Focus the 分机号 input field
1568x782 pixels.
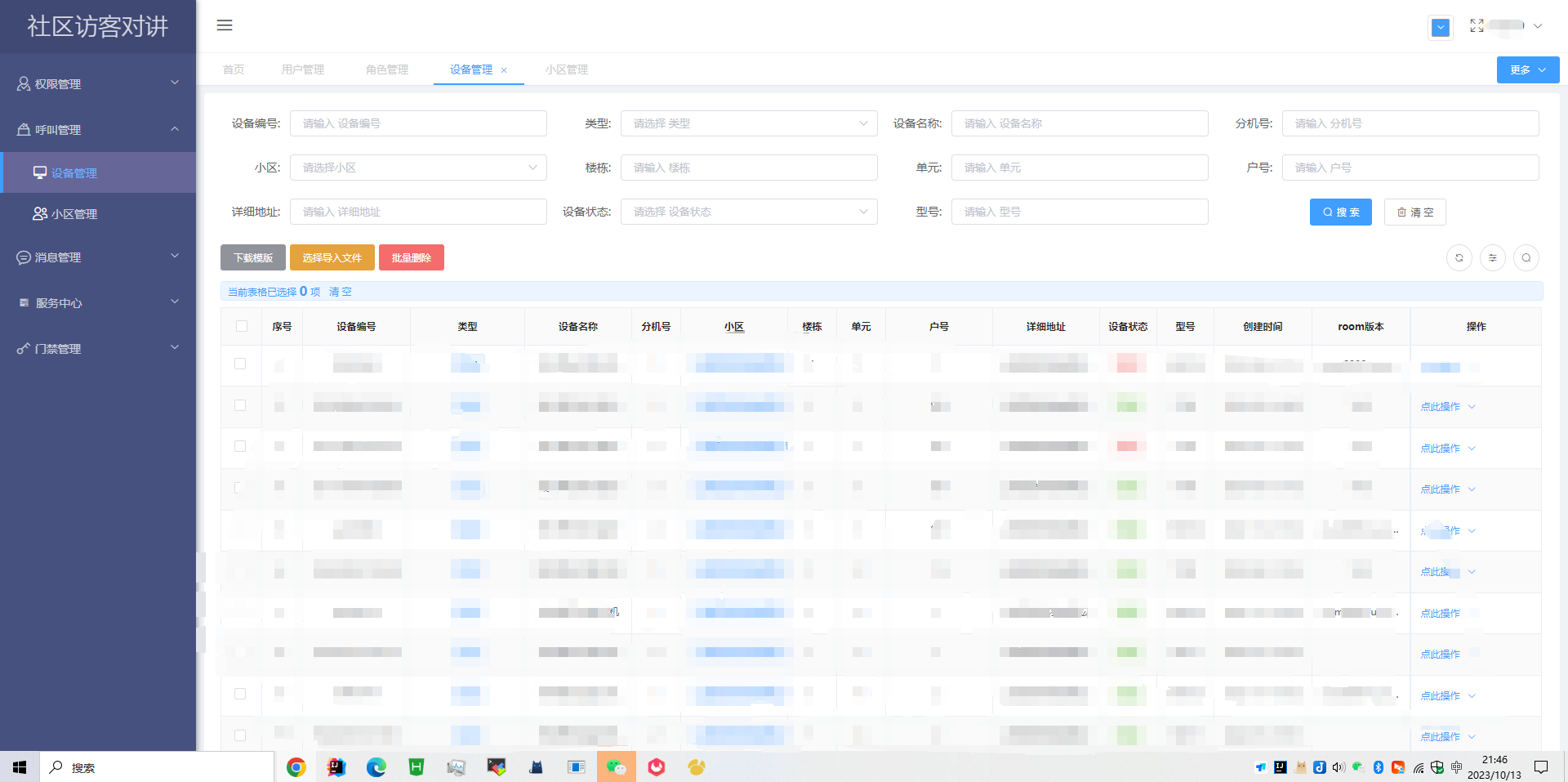[x=1410, y=123]
